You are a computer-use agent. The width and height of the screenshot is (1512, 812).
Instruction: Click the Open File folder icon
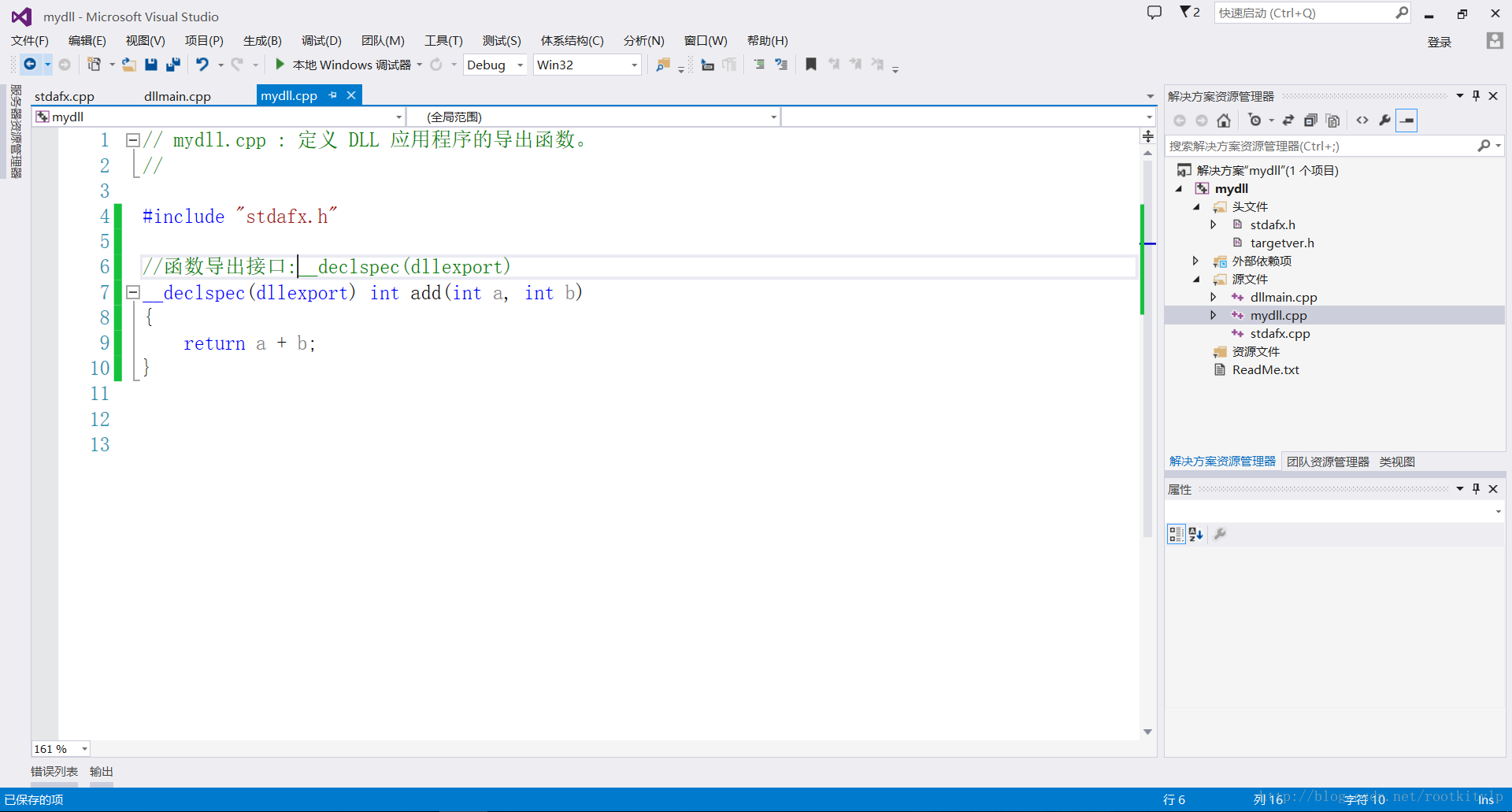pyautogui.click(x=128, y=65)
